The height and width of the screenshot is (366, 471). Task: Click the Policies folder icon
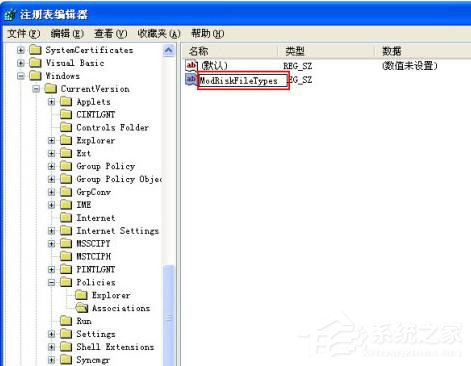[x=66, y=282]
